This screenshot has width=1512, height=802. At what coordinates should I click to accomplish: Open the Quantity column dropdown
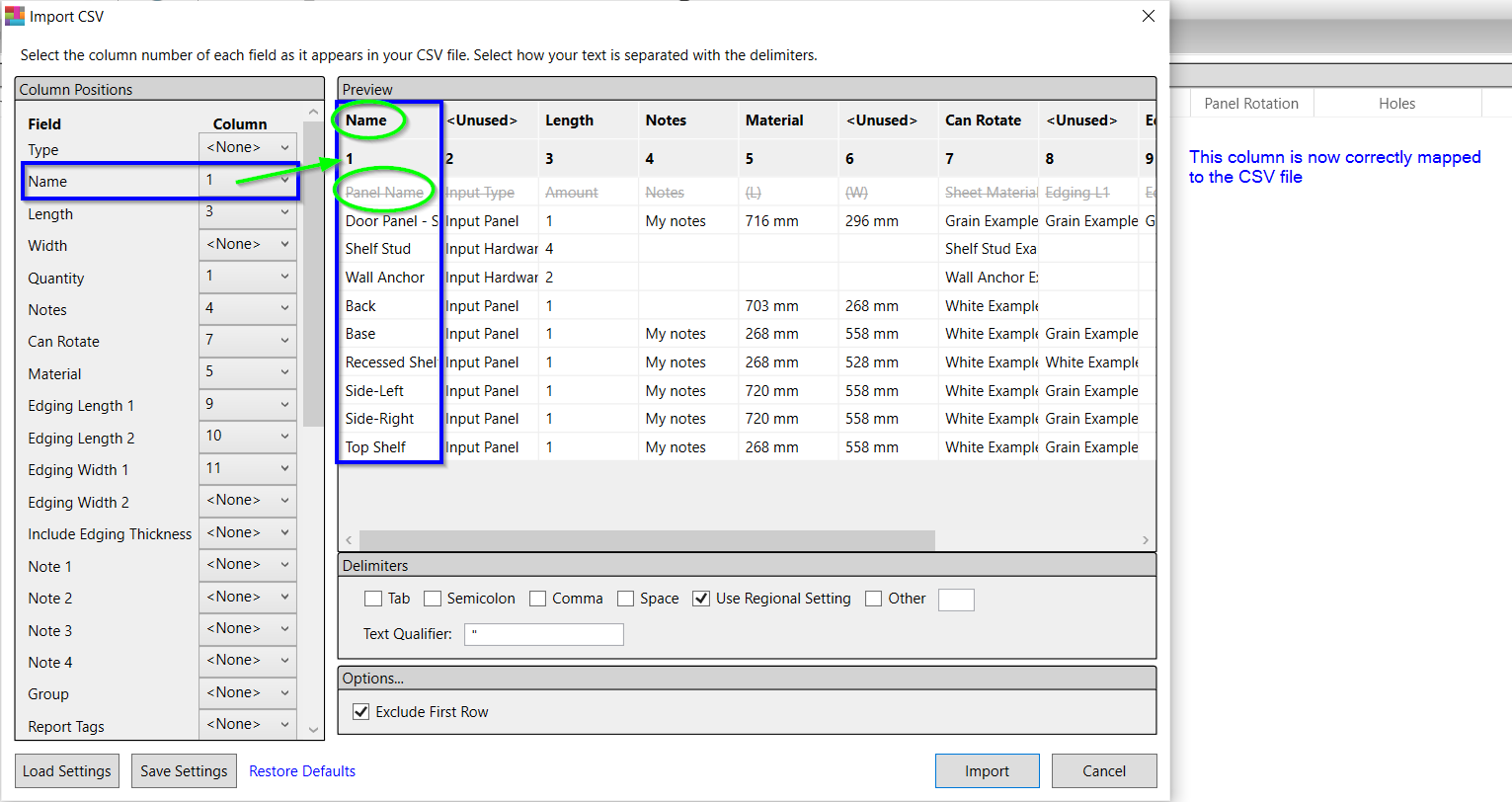coord(247,277)
